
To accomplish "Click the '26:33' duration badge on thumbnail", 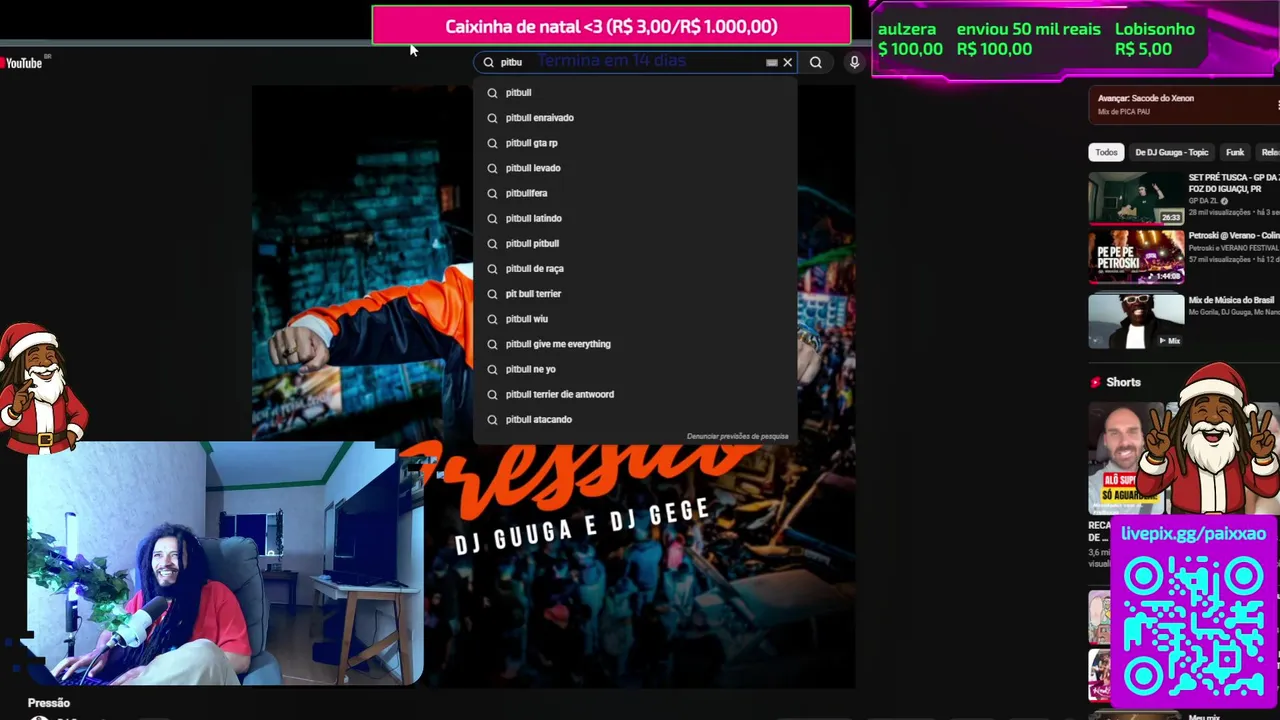I will (1171, 217).
